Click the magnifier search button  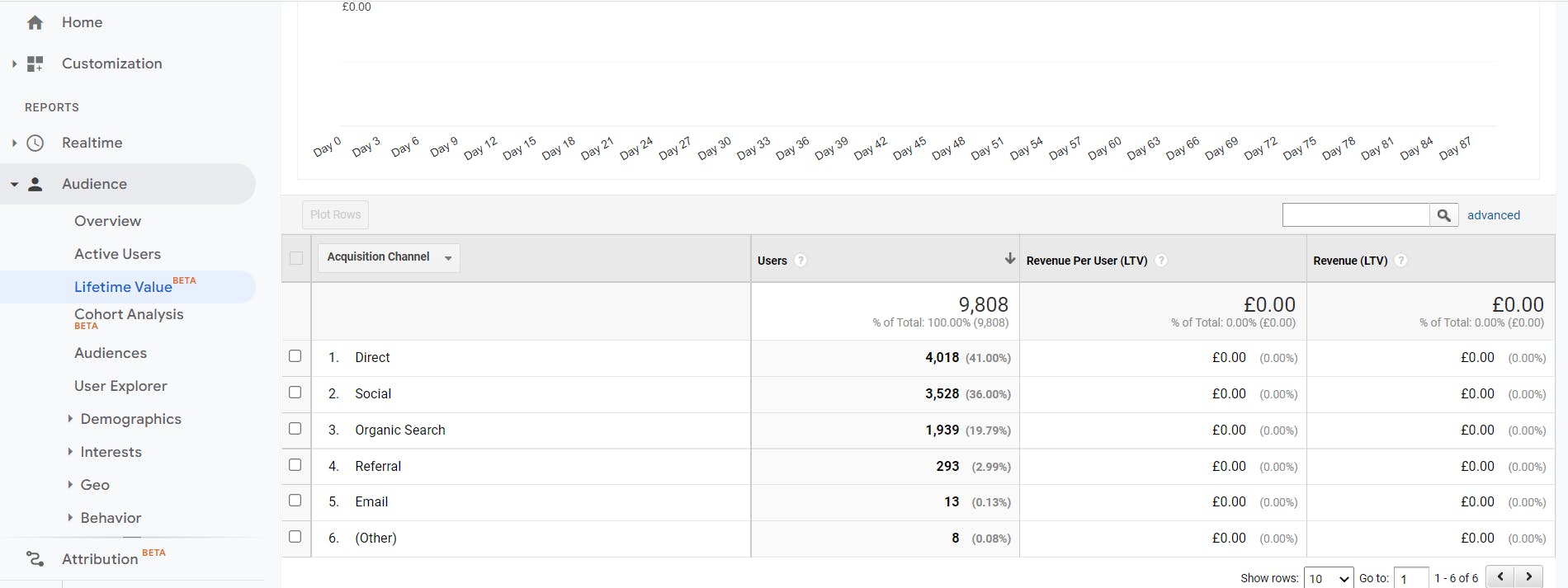(1443, 215)
